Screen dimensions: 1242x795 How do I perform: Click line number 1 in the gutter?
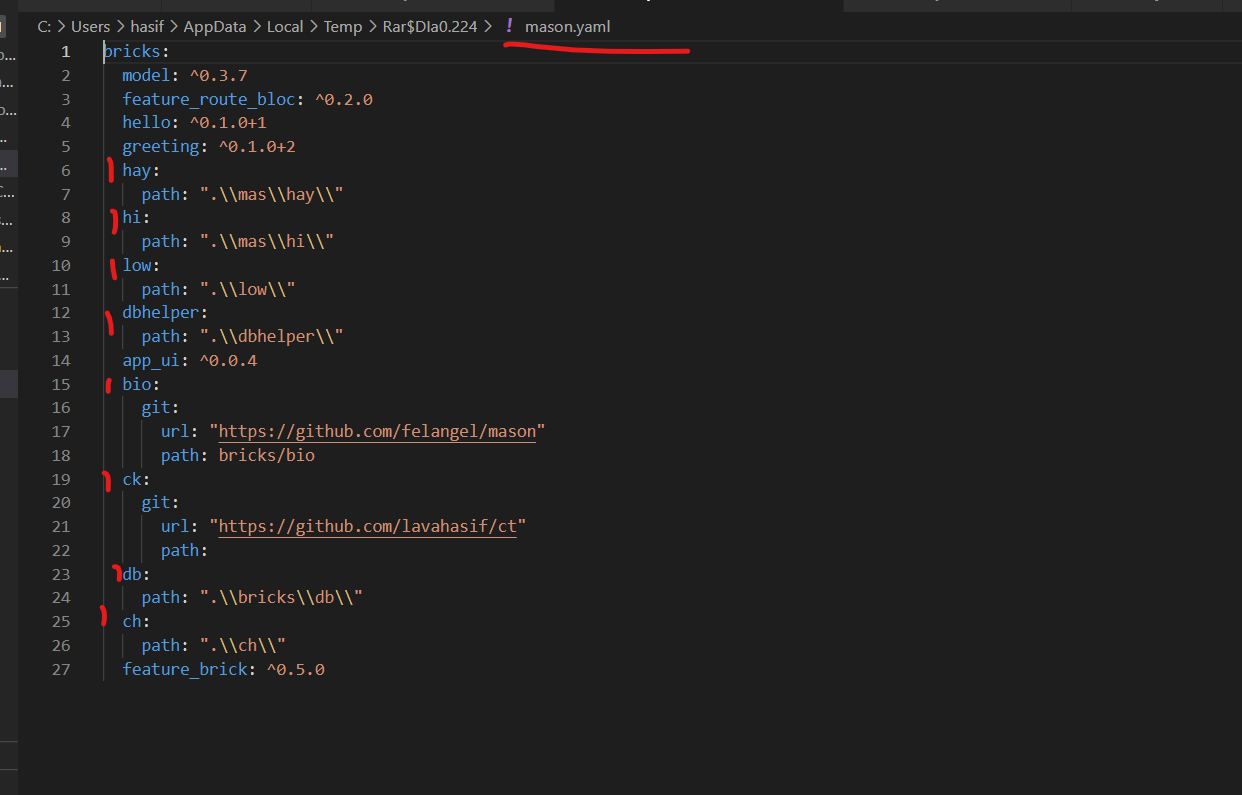[x=65, y=51]
